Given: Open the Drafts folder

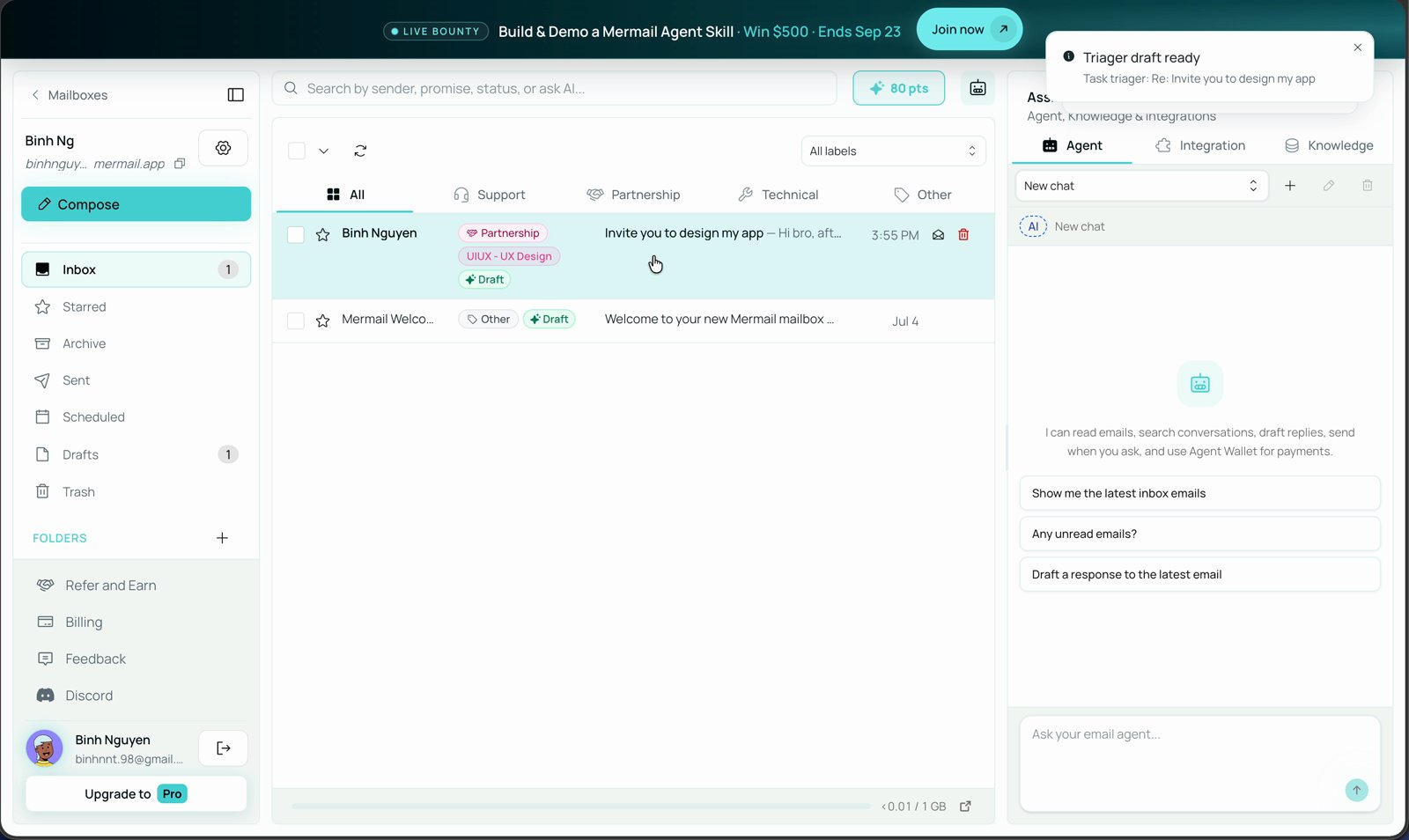Looking at the screenshot, I should [x=136, y=454].
